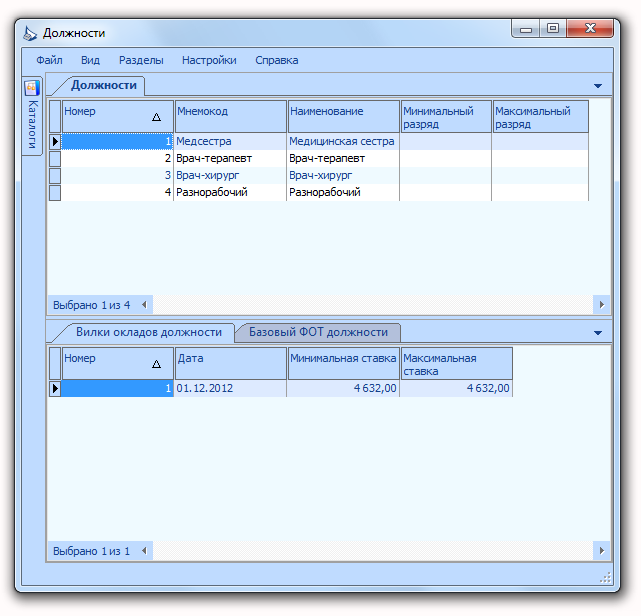The image size is (641, 616).
Task: Select row marker for Врач-терапевт row
Action: (55, 159)
